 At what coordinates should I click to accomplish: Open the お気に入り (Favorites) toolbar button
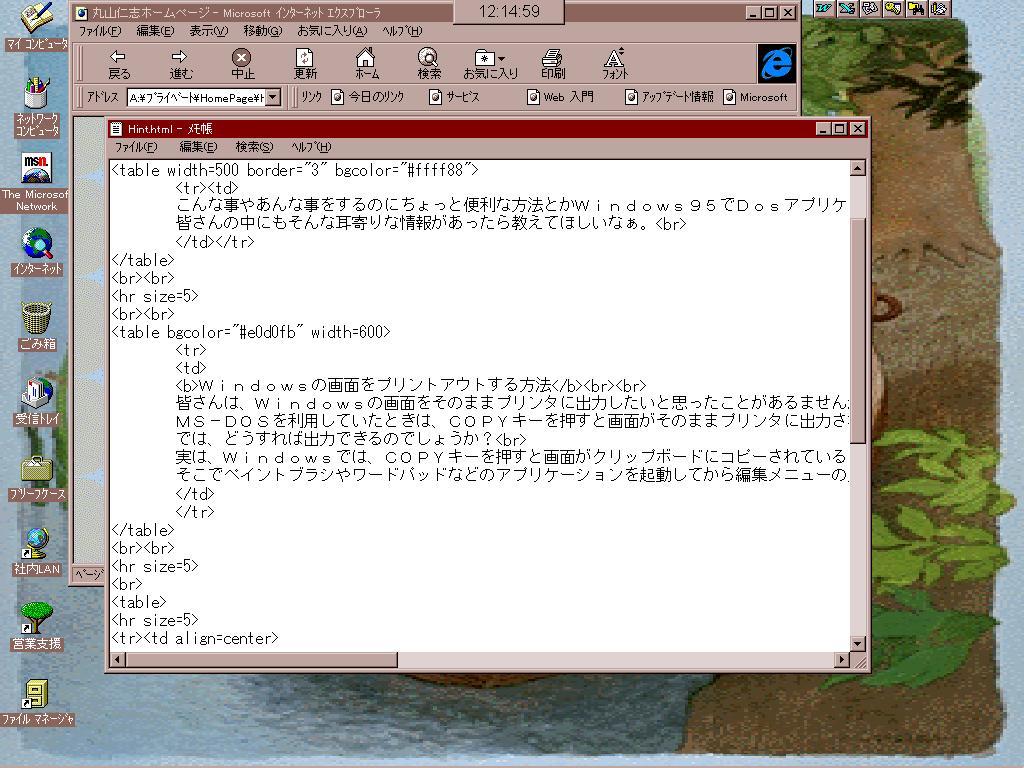point(490,64)
